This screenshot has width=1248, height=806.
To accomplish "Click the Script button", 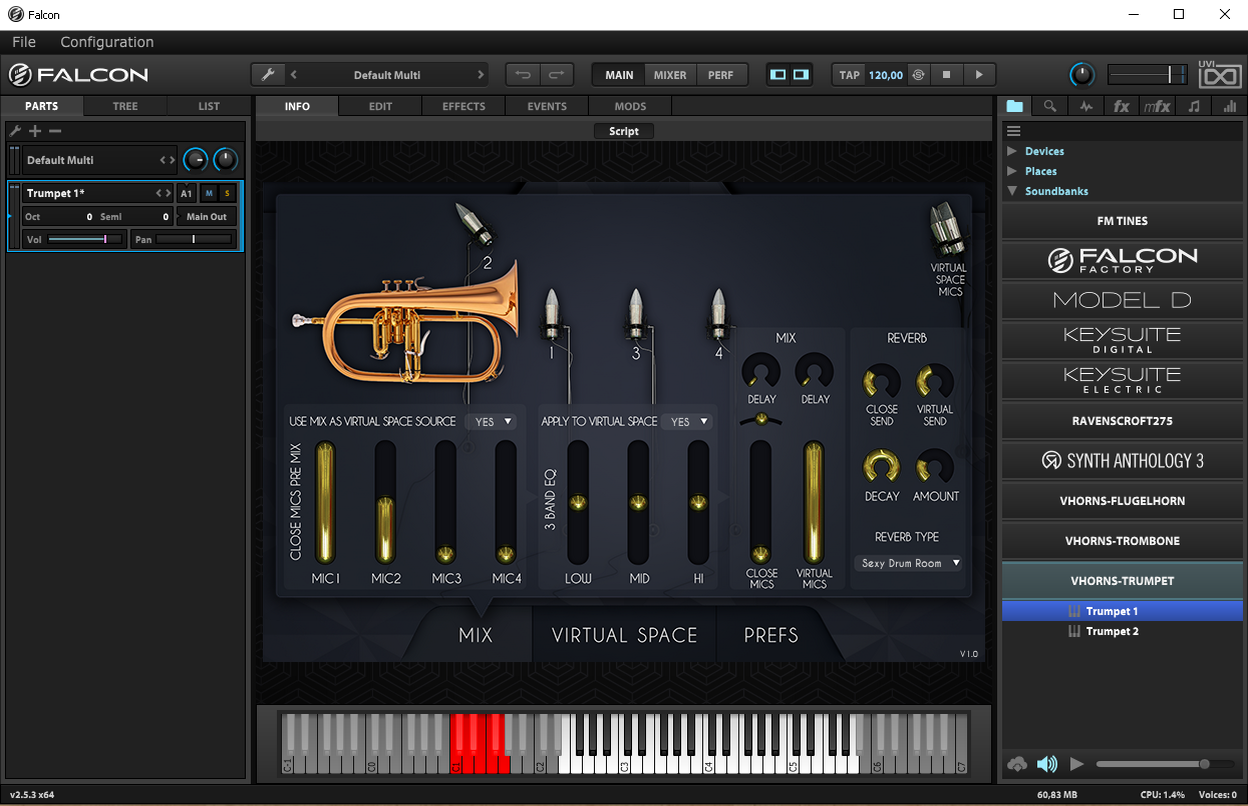I will 624,131.
